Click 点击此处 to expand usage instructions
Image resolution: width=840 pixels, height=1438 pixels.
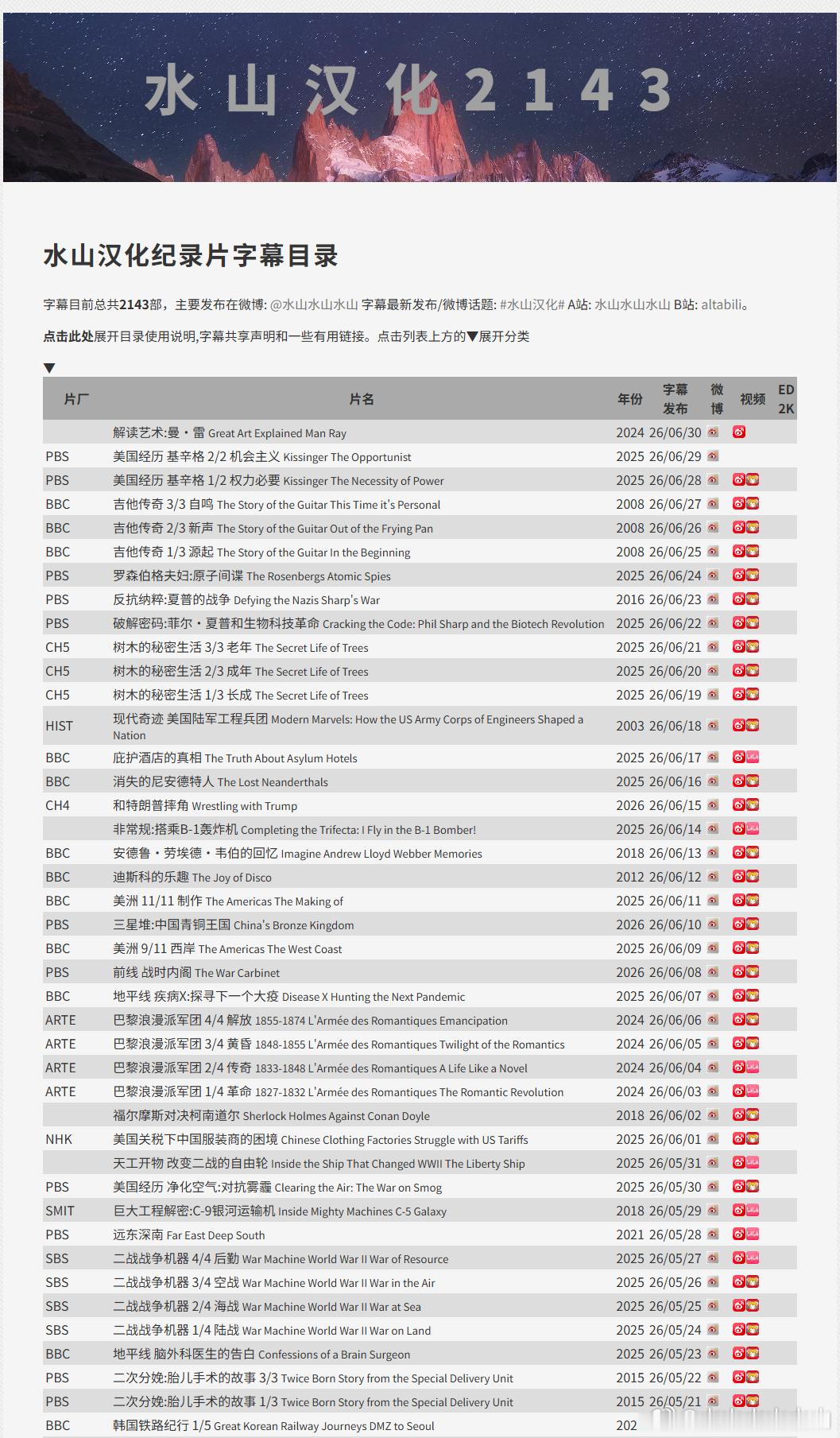(68, 336)
